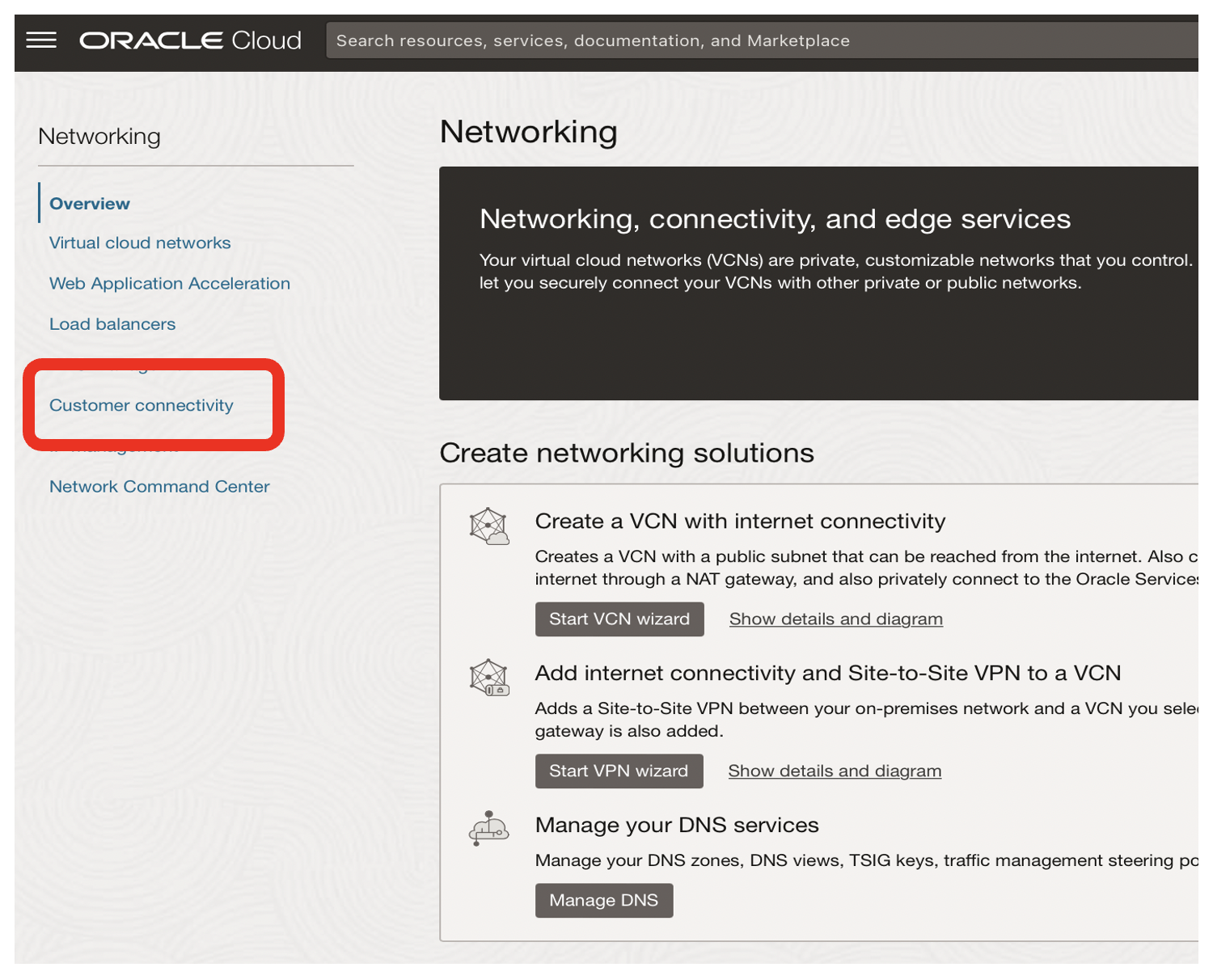Focus the resource search field

[760, 40]
